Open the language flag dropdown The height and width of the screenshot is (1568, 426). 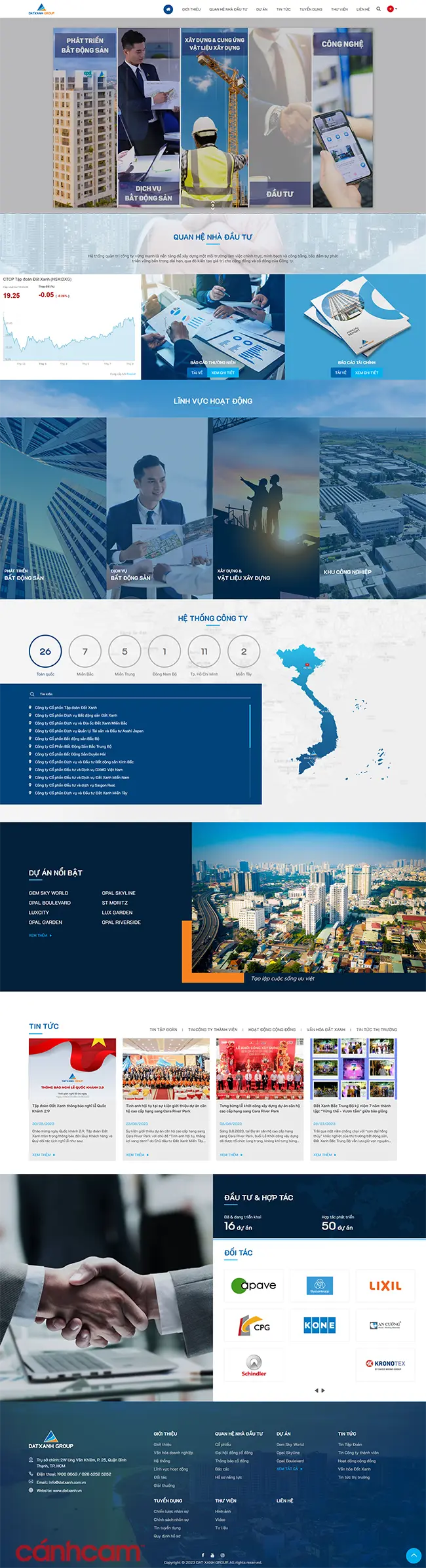click(x=391, y=9)
